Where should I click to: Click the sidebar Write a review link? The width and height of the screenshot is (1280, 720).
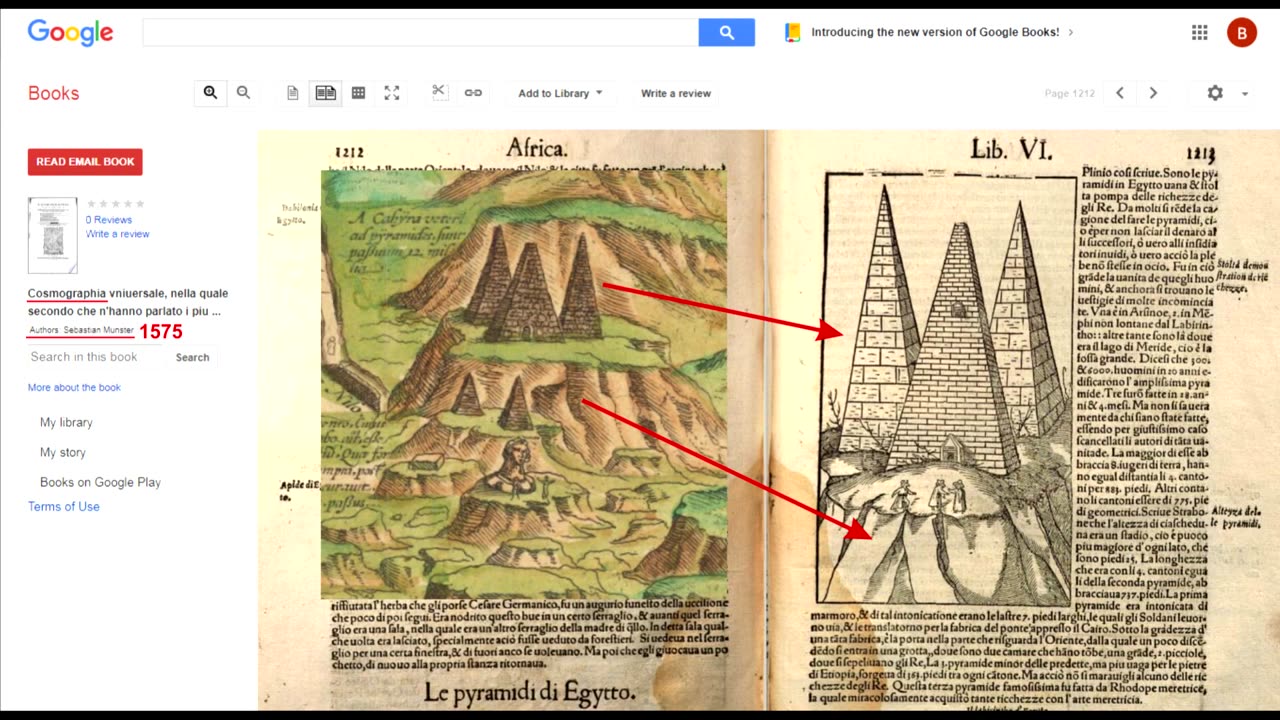[117, 234]
